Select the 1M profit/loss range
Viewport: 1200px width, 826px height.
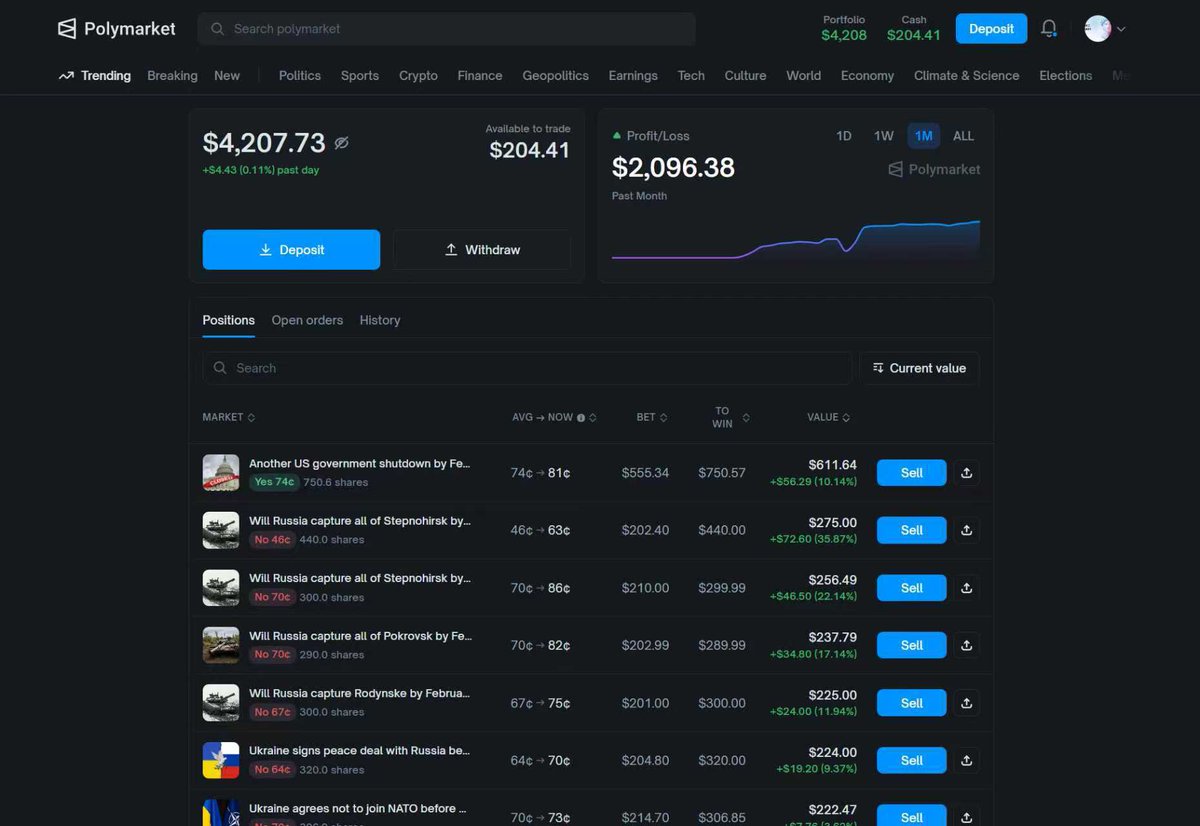[923, 136]
